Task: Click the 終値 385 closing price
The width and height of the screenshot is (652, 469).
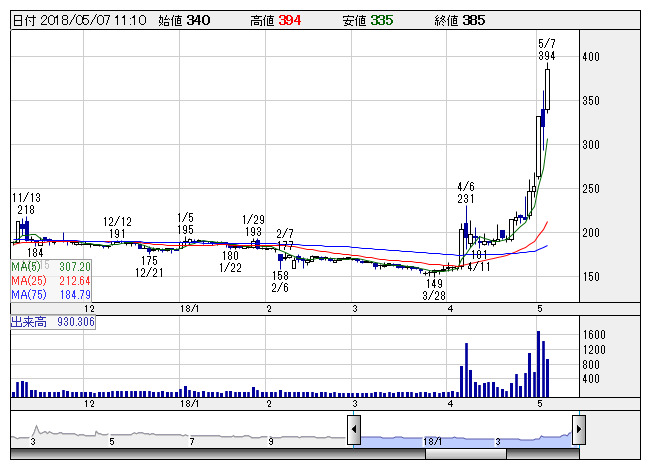Action: 475,19
